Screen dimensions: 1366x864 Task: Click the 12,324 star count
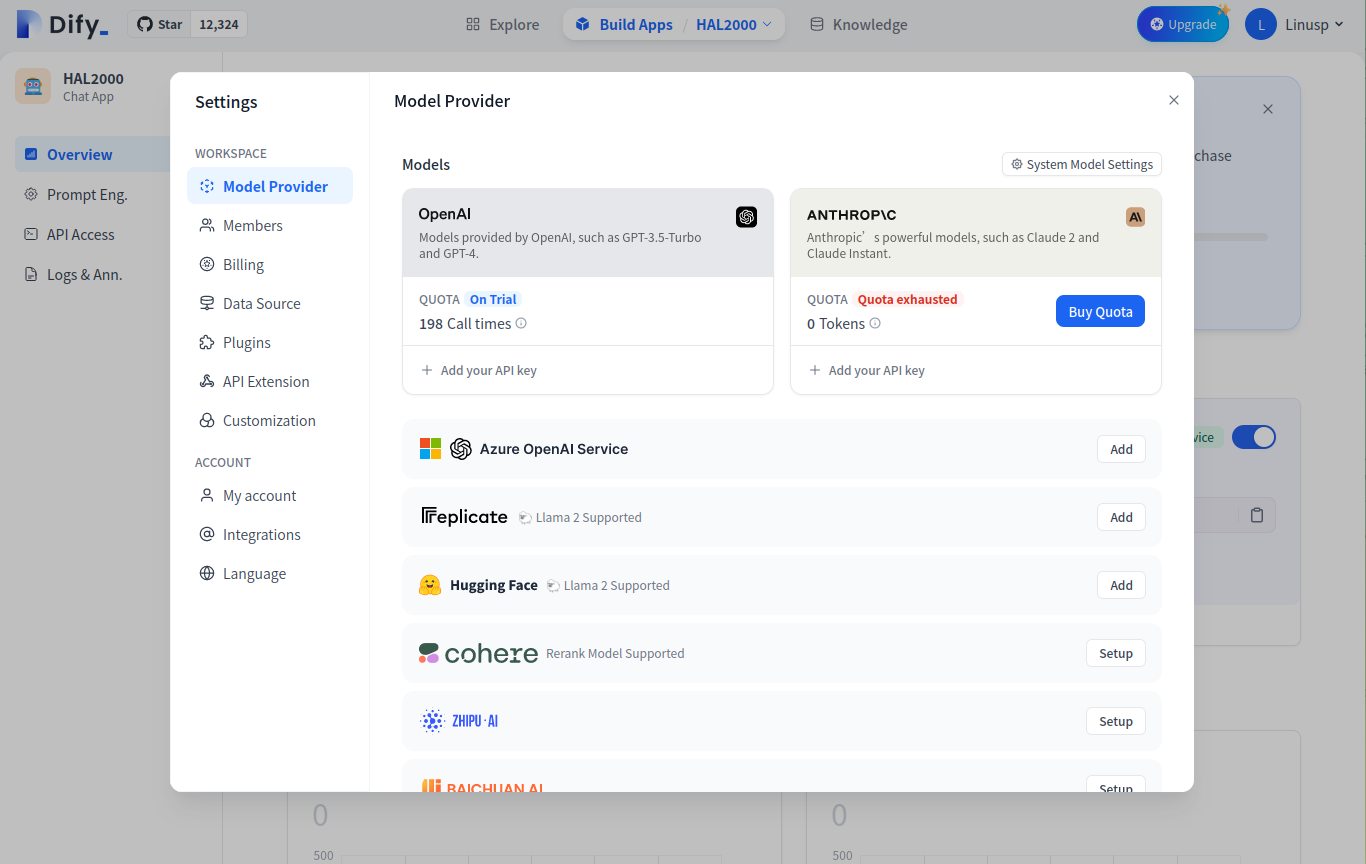coord(219,24)
